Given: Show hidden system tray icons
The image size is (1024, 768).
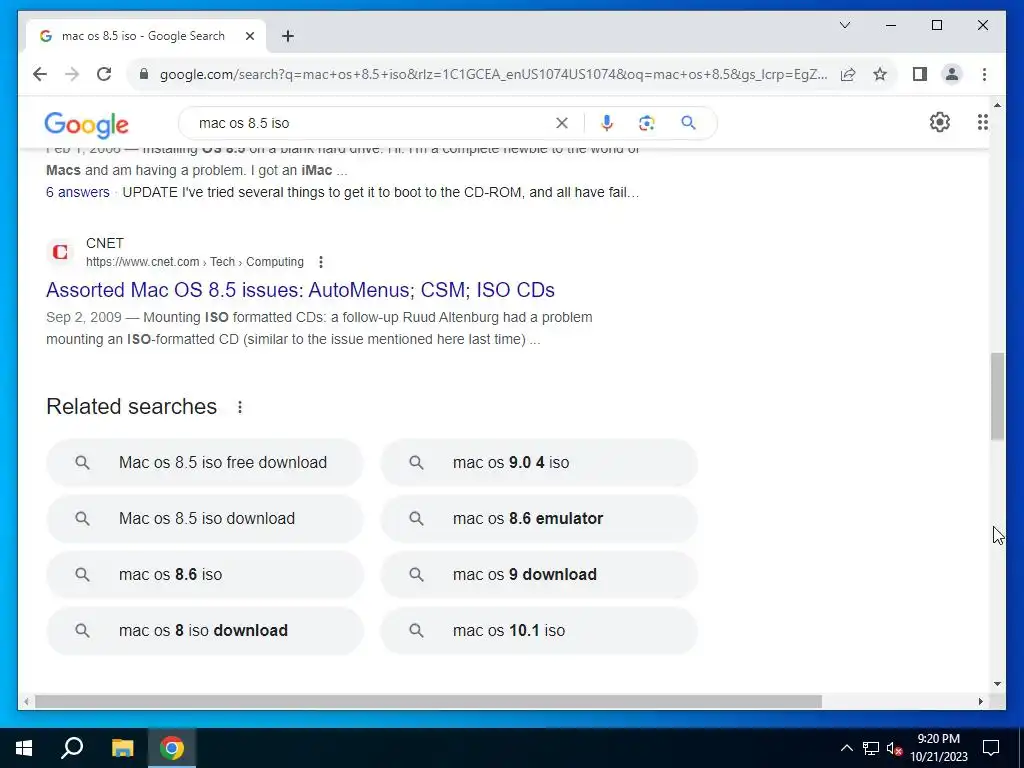Looking at the screenshot, I should (846, 748).
